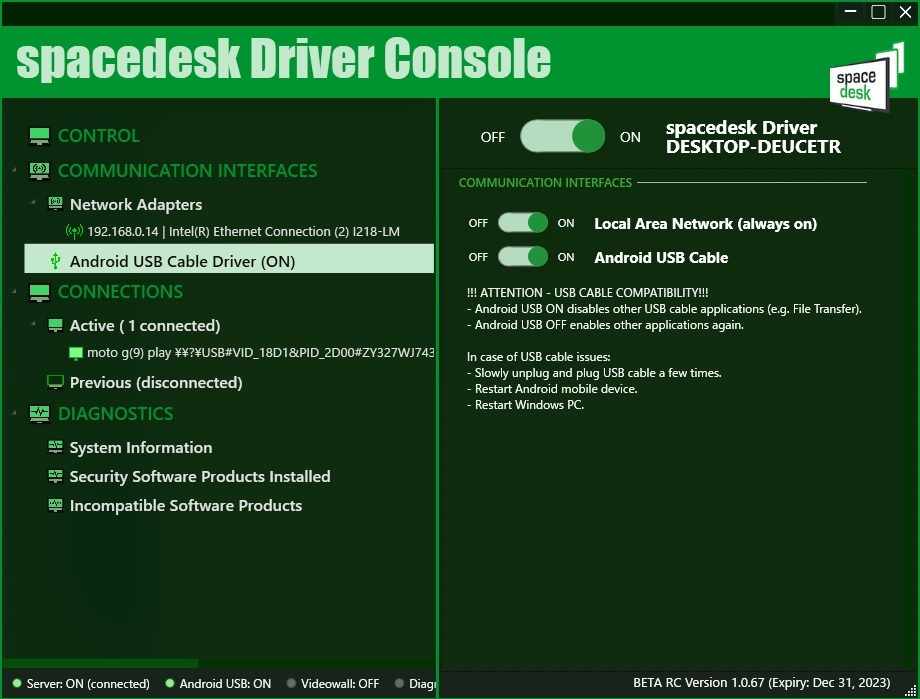Click the Videowall OFF status dot
The height and width of the screenshot is (699, 920).
291,683
